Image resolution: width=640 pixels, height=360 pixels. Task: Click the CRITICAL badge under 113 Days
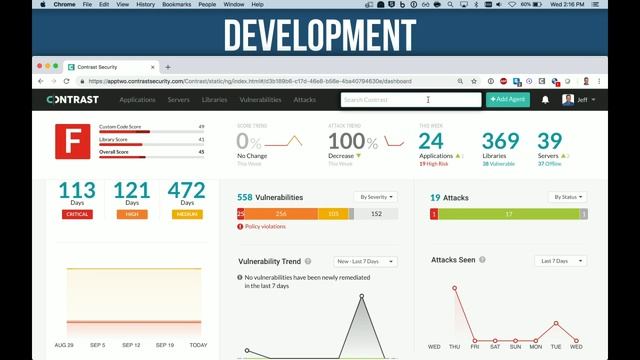[x=77, y=214]
